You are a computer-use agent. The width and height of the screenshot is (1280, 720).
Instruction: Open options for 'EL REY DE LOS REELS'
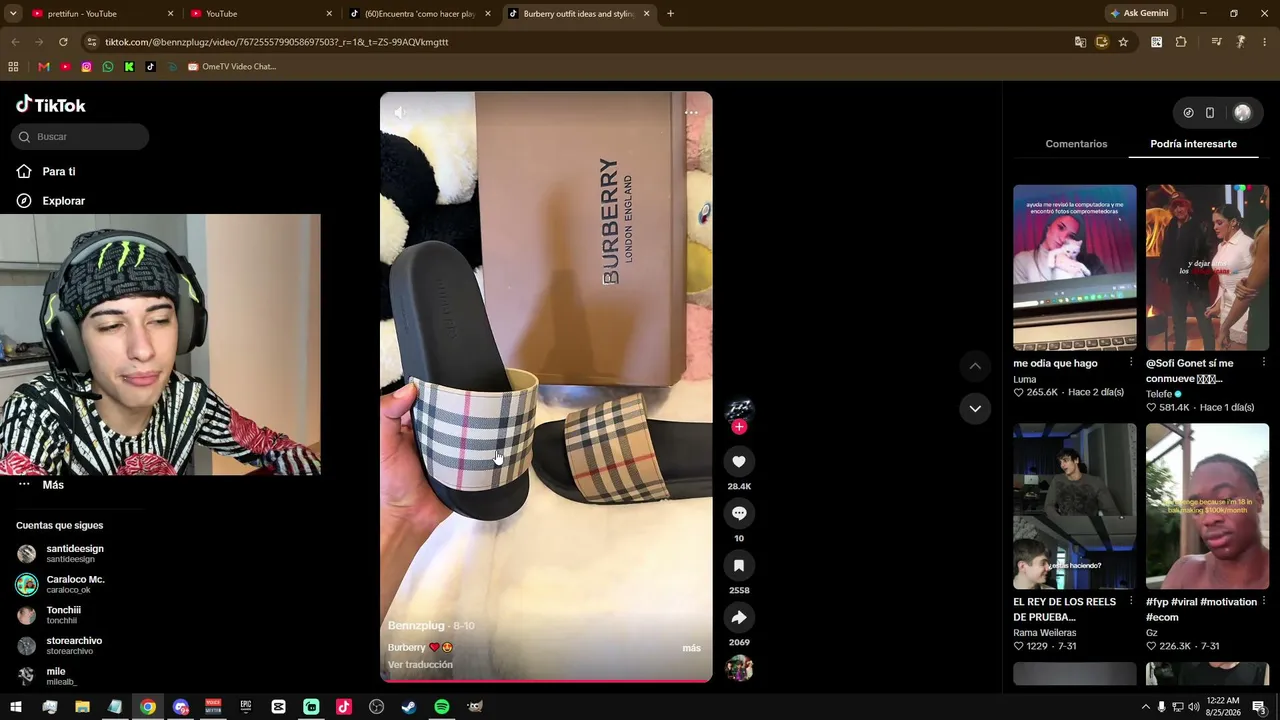coord(1131,601)
